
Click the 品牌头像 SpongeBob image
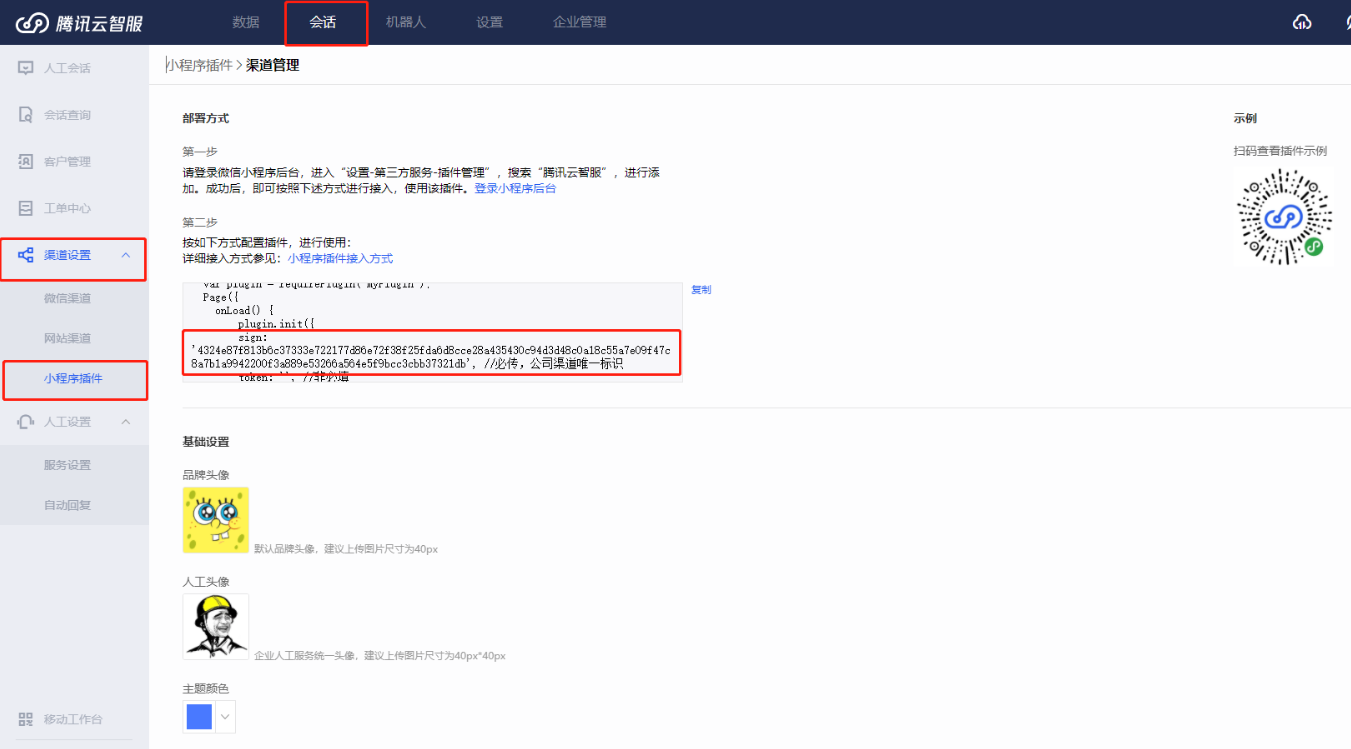[216, 520]
